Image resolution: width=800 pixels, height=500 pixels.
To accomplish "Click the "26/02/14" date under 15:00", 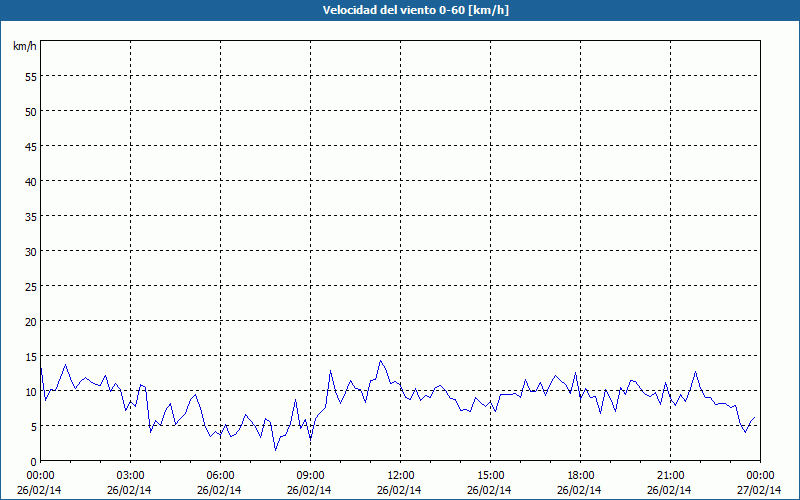I will 489,490.
